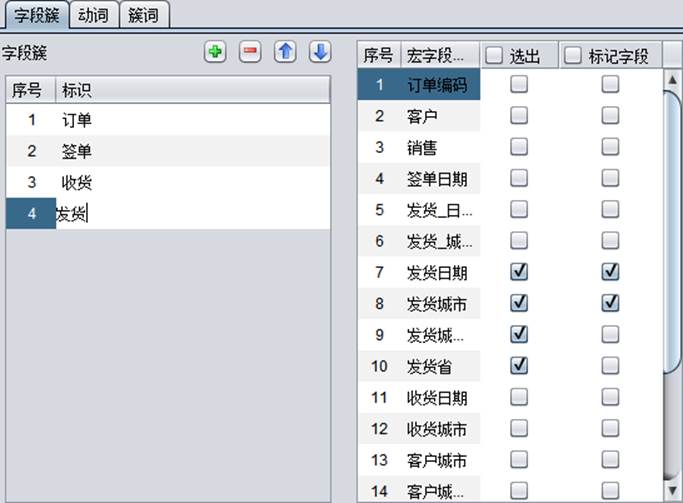Viewport: 683px width, 503px height.
Task: Toggle the 选出 header checkbox
Action: point(495,57)
